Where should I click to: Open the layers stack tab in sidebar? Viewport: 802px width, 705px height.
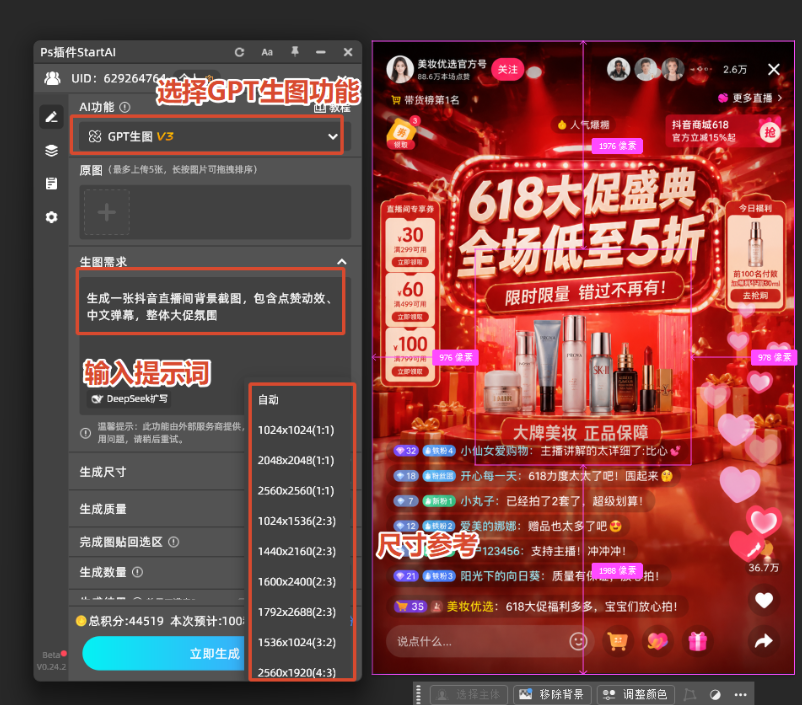51,150
